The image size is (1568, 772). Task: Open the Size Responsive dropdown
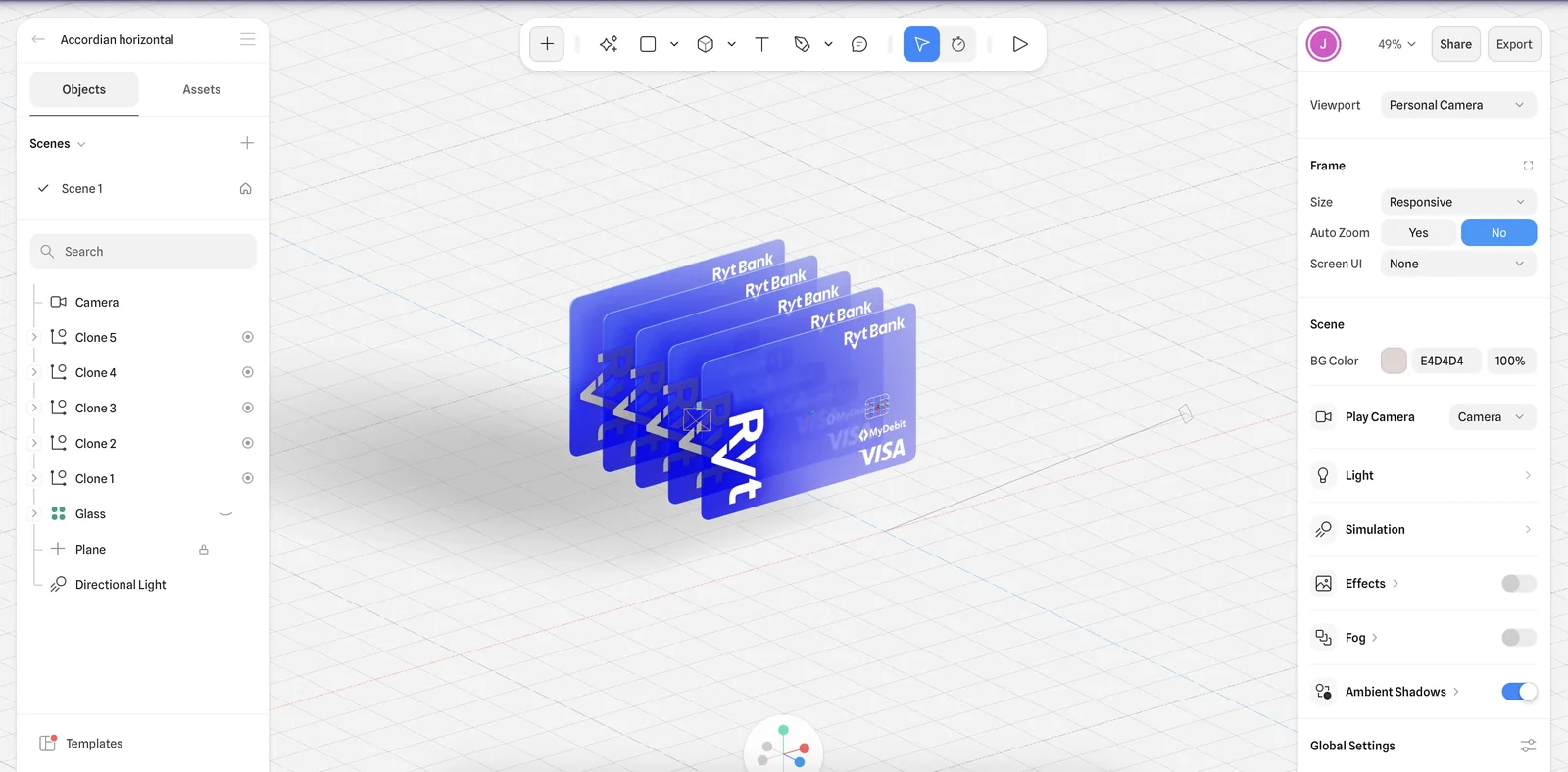tap(1458, 202)
